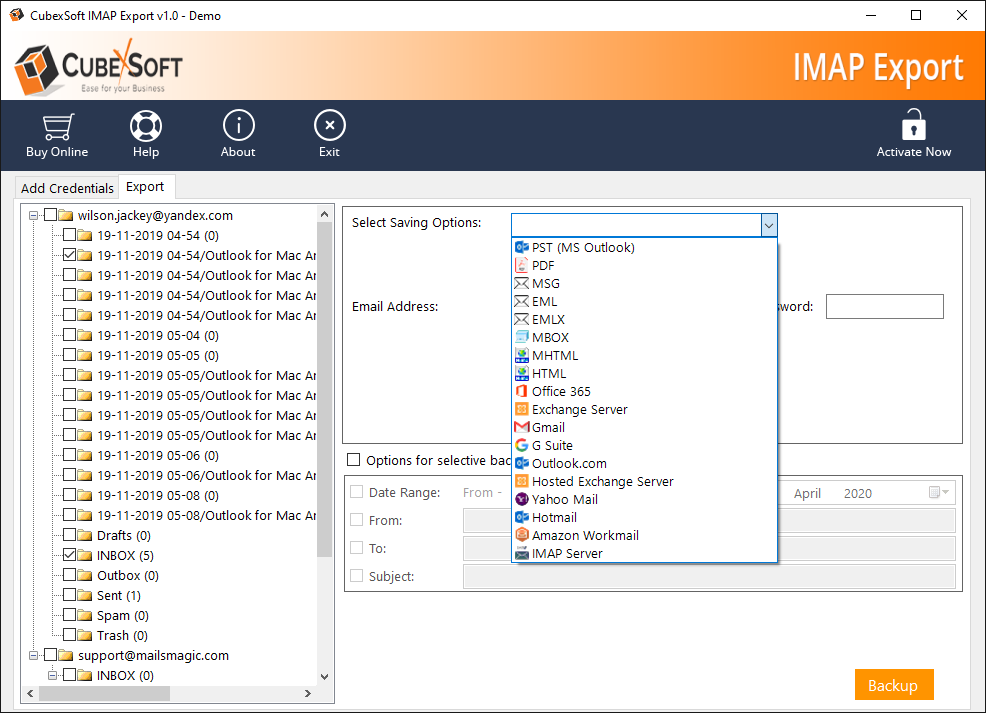Check the Outbox (0) checkbox
Viewport: 986px width, 713px height.
(70, 575)
